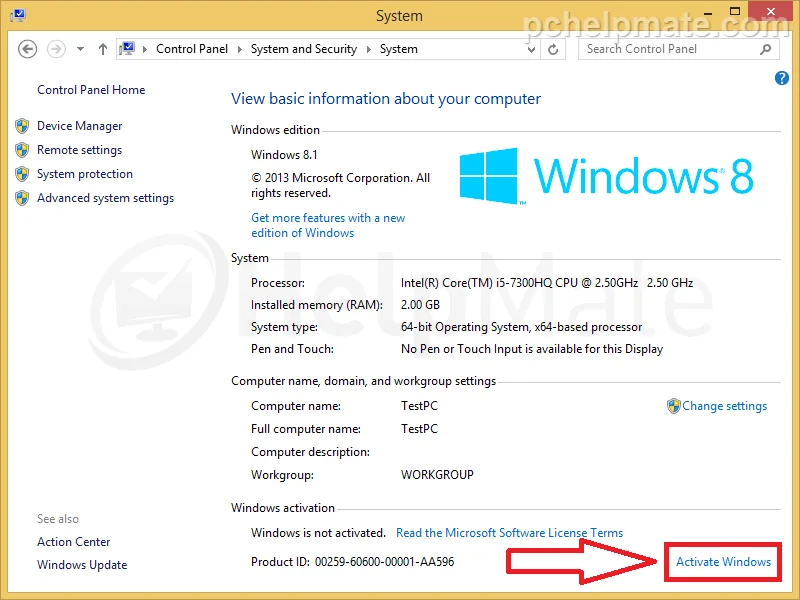
Task: Select System and Security breadcrumb
Action: [304, 49]
